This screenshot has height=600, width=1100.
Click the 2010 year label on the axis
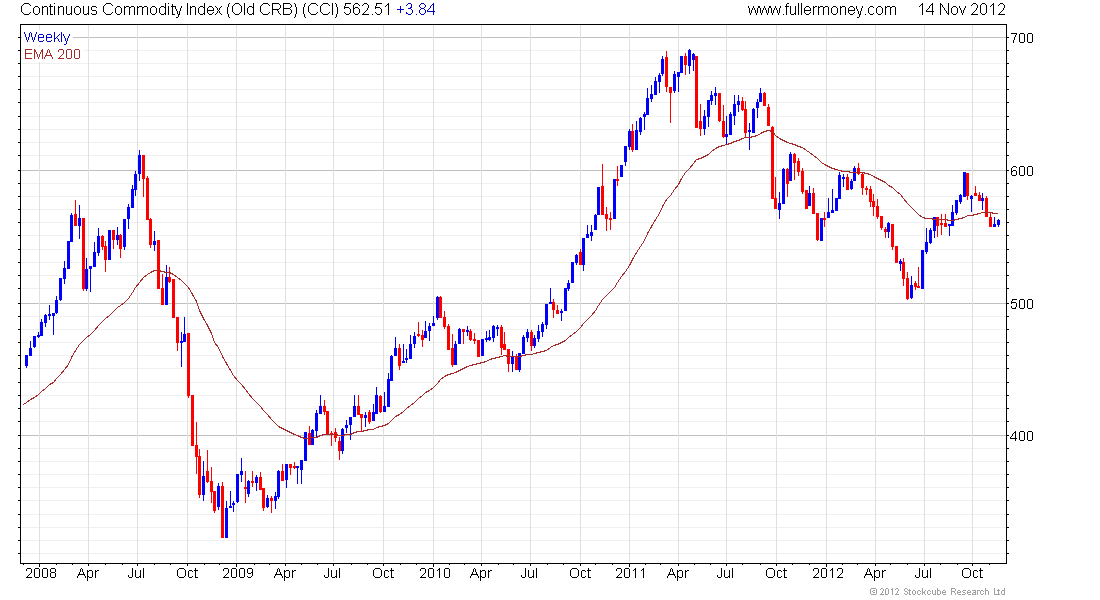point(435,573)
